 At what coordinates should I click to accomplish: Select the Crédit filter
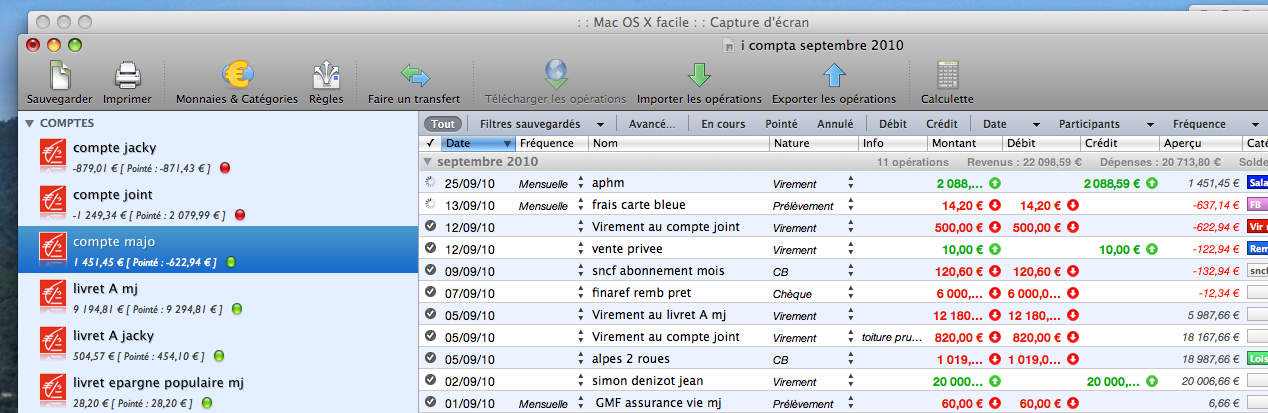click(x=941, y=124)
